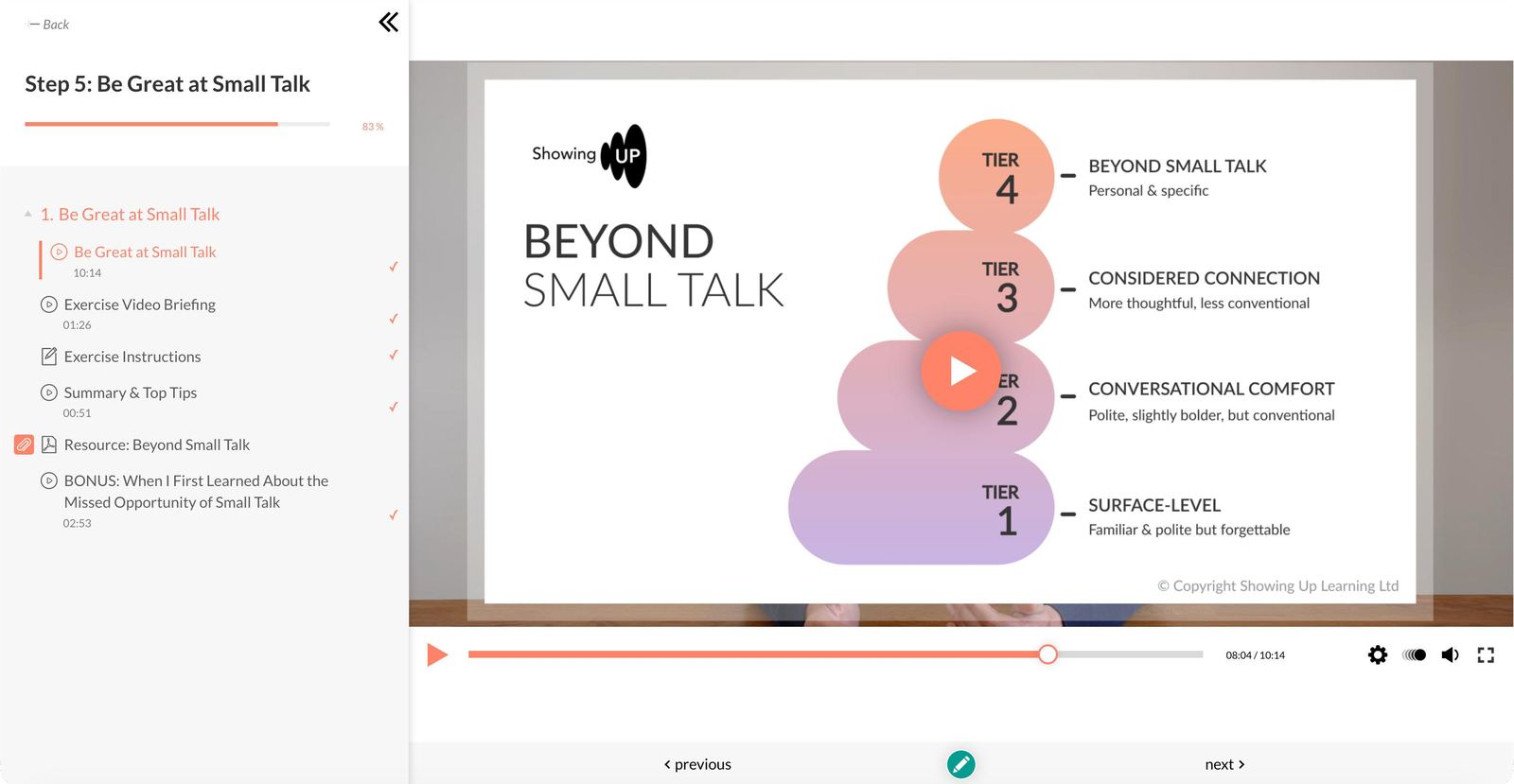This screenshot has width=1514, height=784.
Task: Toggle completion checkmark for Exercise Video Briefing
Action: pos(393,319)
